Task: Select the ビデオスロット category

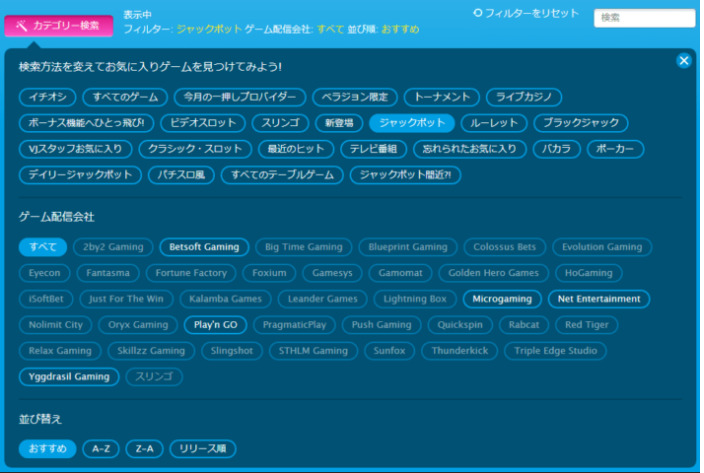Action: coord(203,123)
